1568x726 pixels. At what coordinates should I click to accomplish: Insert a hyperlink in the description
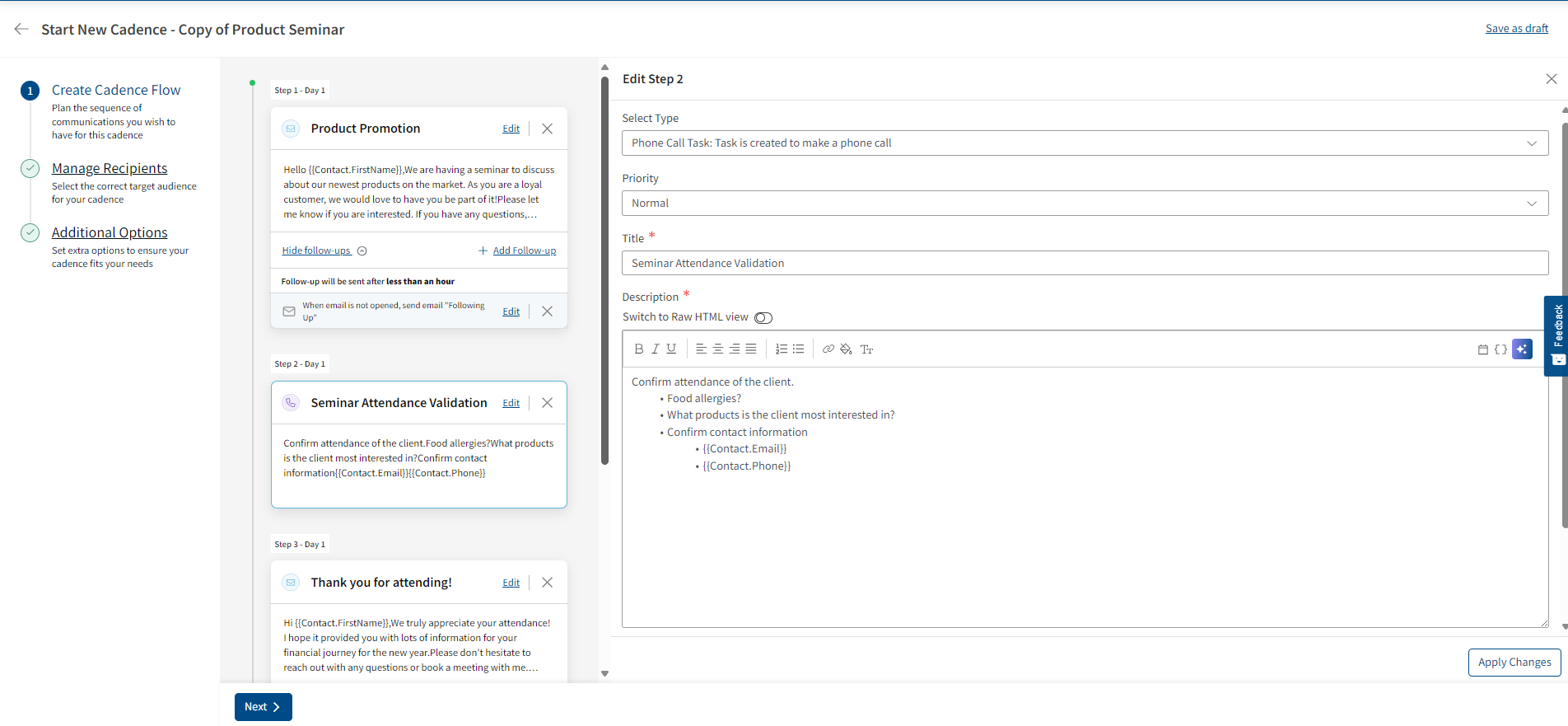[828, 349]
